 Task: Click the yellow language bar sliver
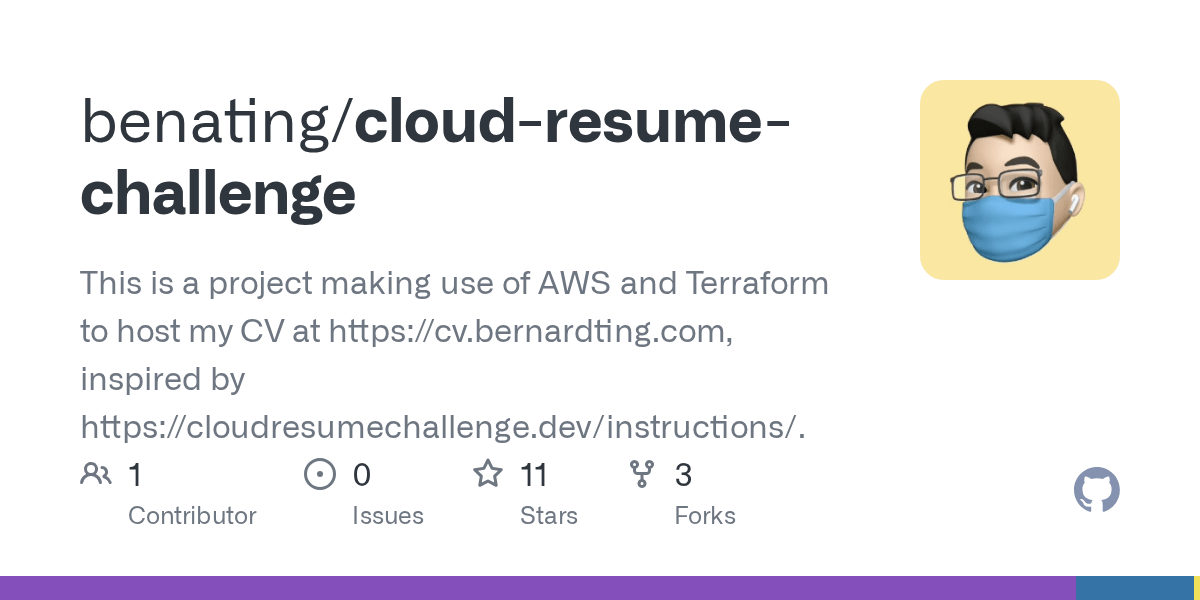pyautogui.click(x=1197, y=588)
